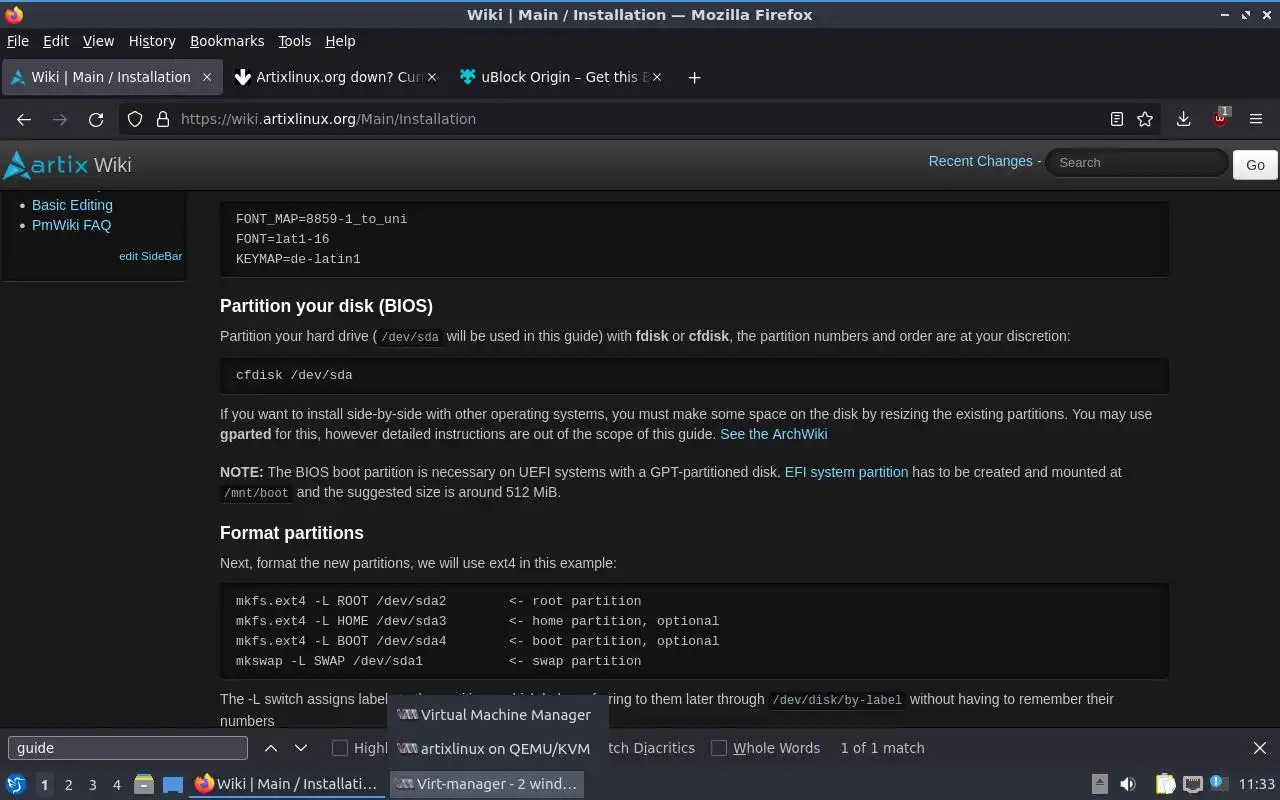Image resolution: width=1280 pixels, height=800 pixels.
Task: Toggle reader view icon in address bar
Action: (x=1117, y=119)
